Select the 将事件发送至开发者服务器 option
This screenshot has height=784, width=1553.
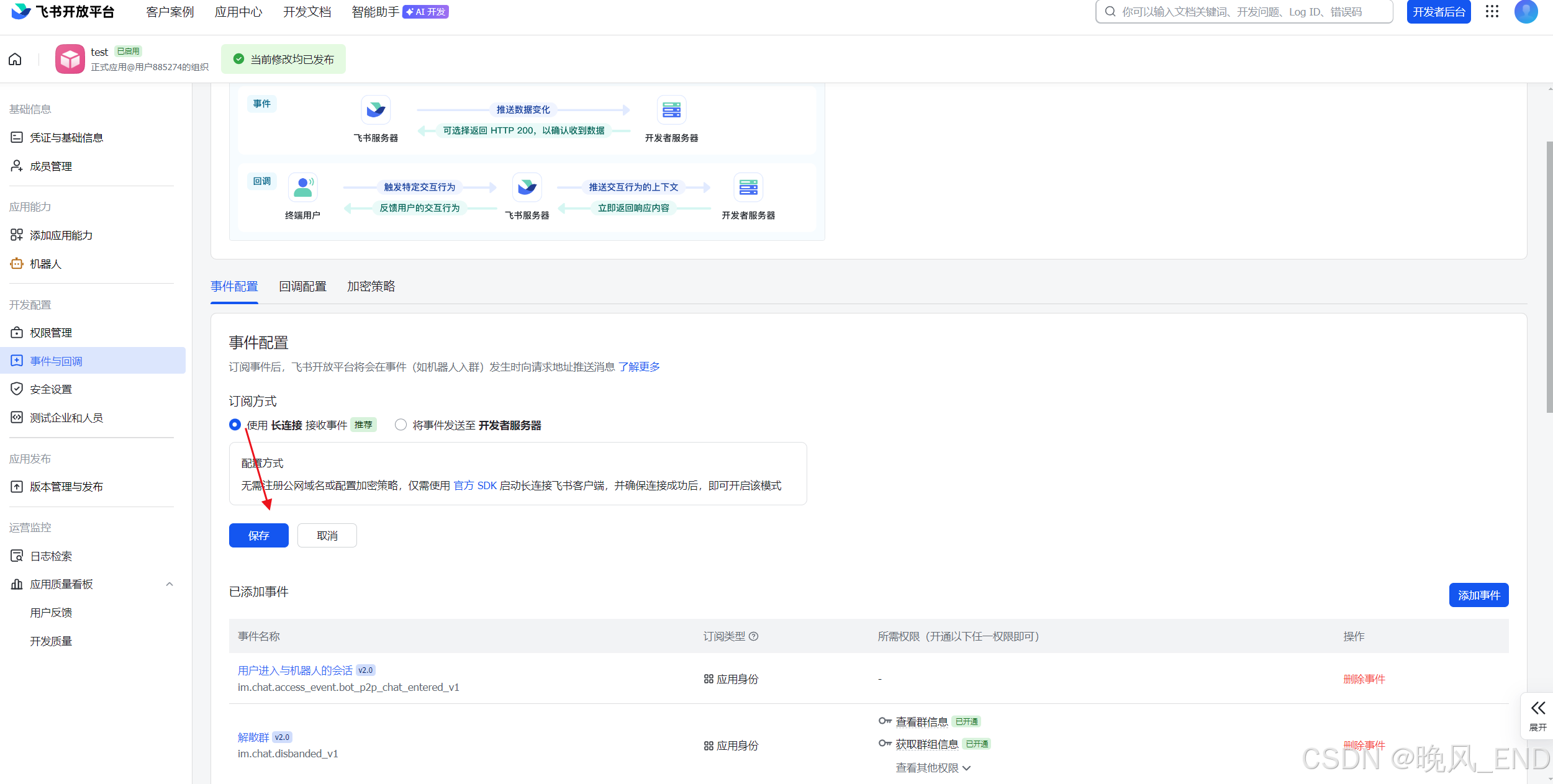tap(400, 425)
